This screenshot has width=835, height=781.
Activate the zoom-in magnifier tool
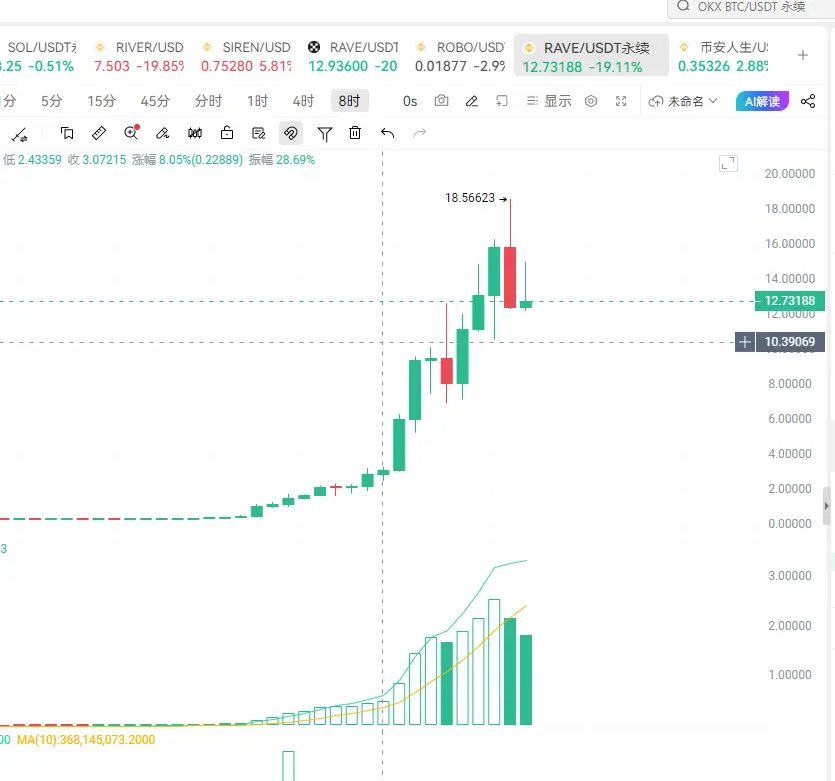(x=131, y=133)
